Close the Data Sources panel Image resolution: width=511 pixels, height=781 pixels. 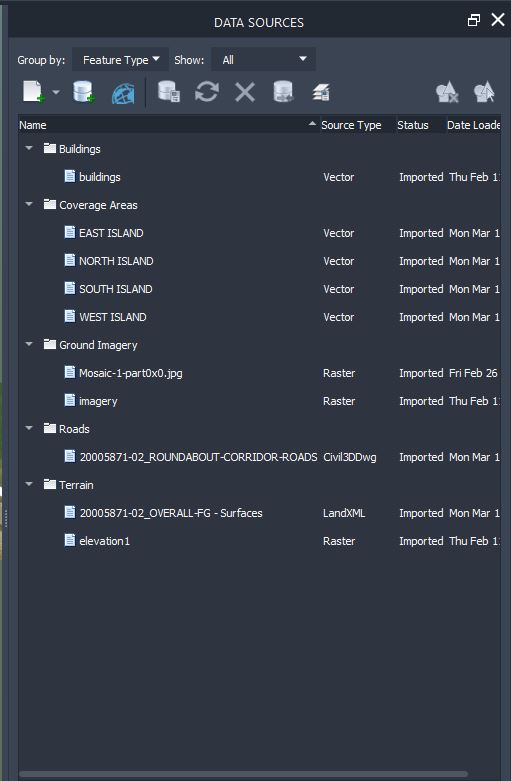[498, 19]
